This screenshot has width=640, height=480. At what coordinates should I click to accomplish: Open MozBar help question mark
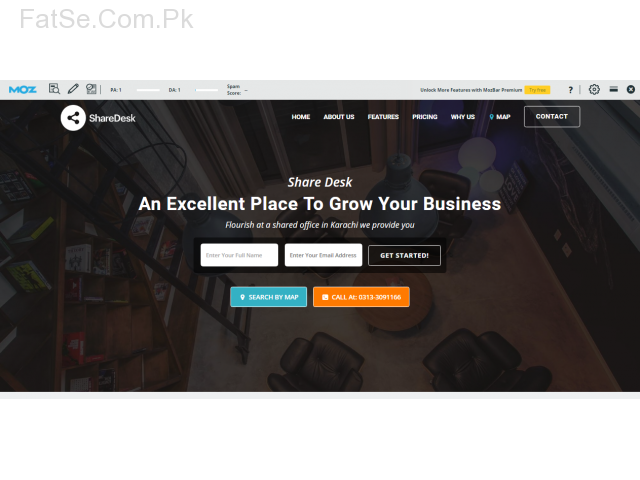click(x=571, y=90)
